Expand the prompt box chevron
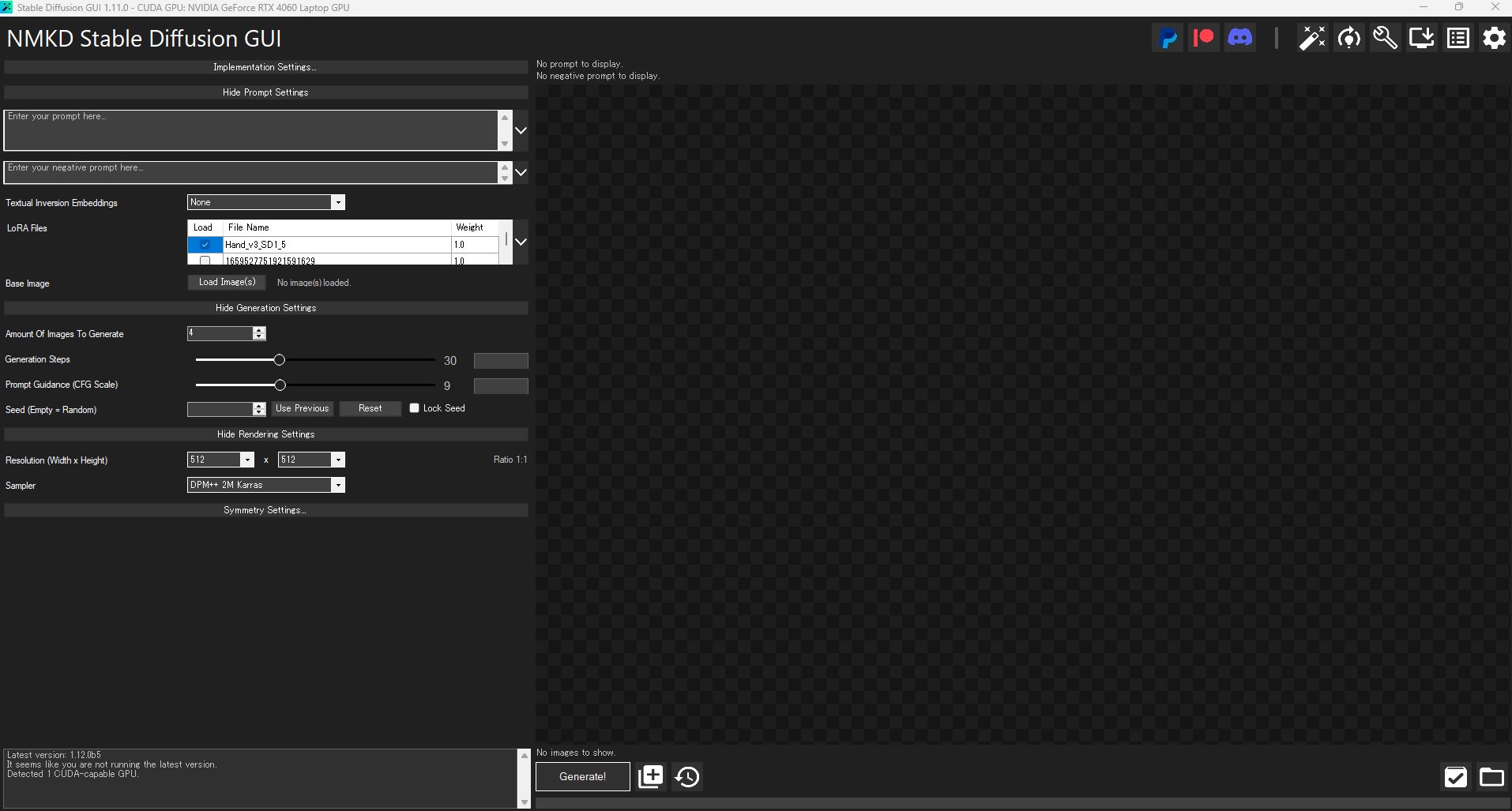Image resolution: width=1512 pixels, height=811 pixels. tap(521, 130)
